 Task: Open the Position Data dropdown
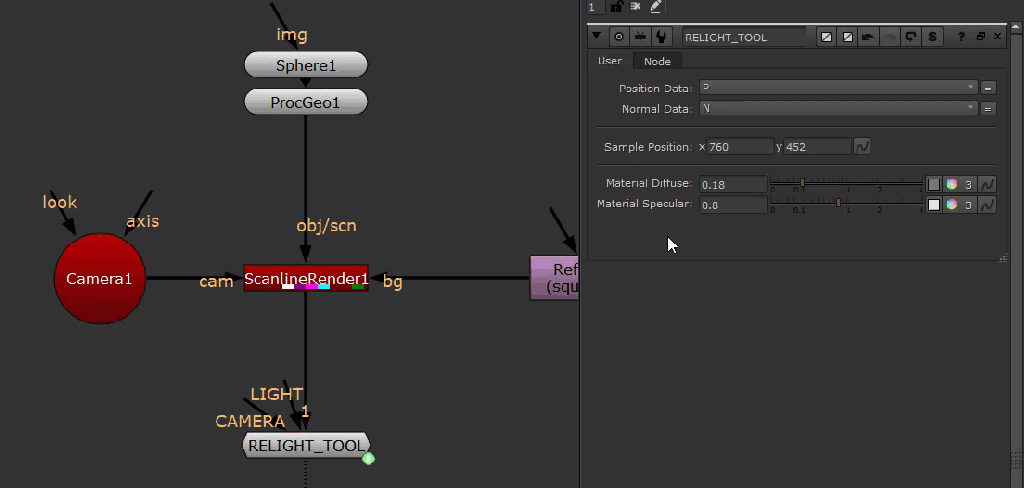[x=837, y=88]
